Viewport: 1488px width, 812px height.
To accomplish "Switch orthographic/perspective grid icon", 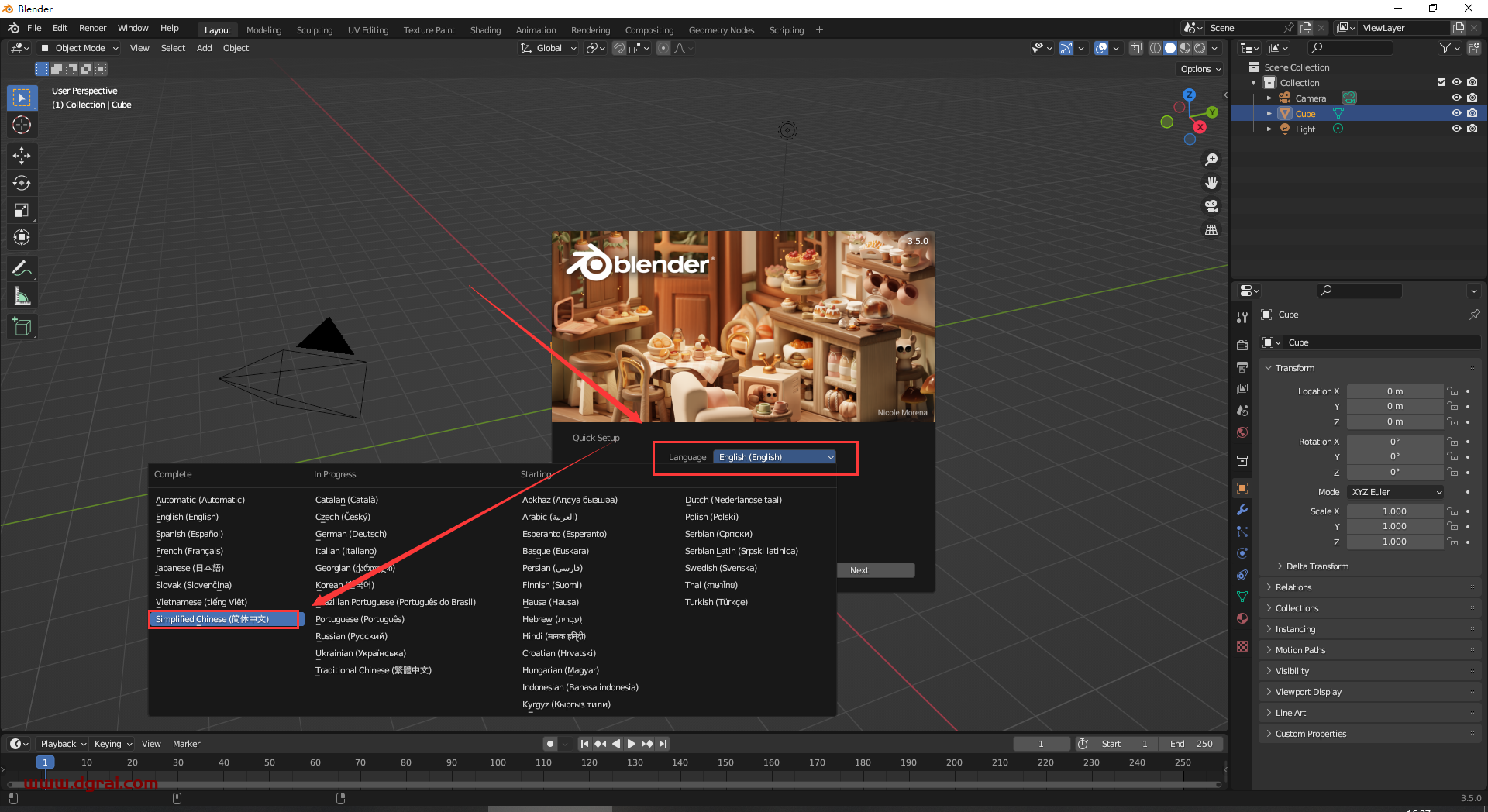I will pos(1211,229).
